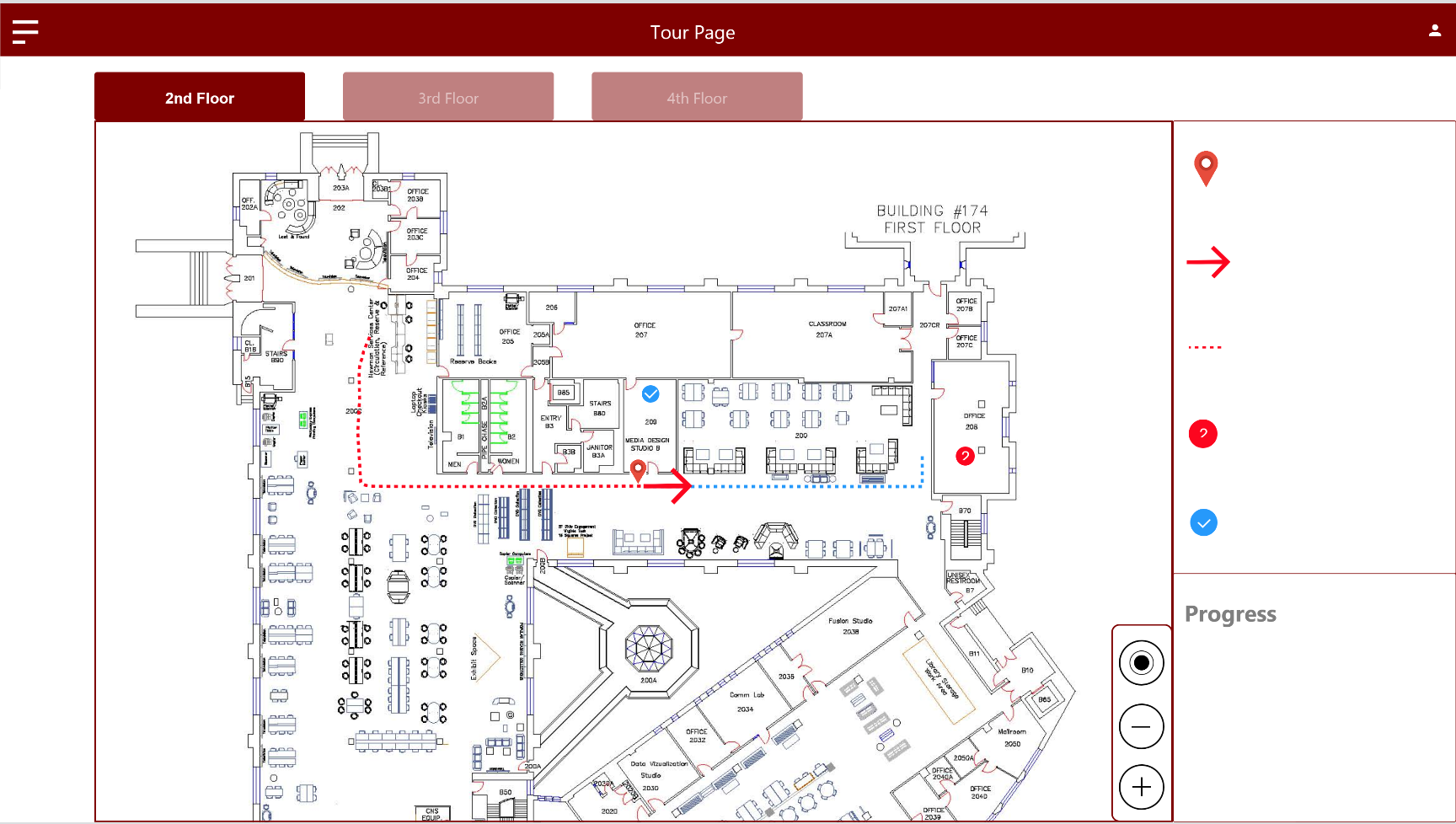
Task: Click the Tour Page title
Action: 692,32
